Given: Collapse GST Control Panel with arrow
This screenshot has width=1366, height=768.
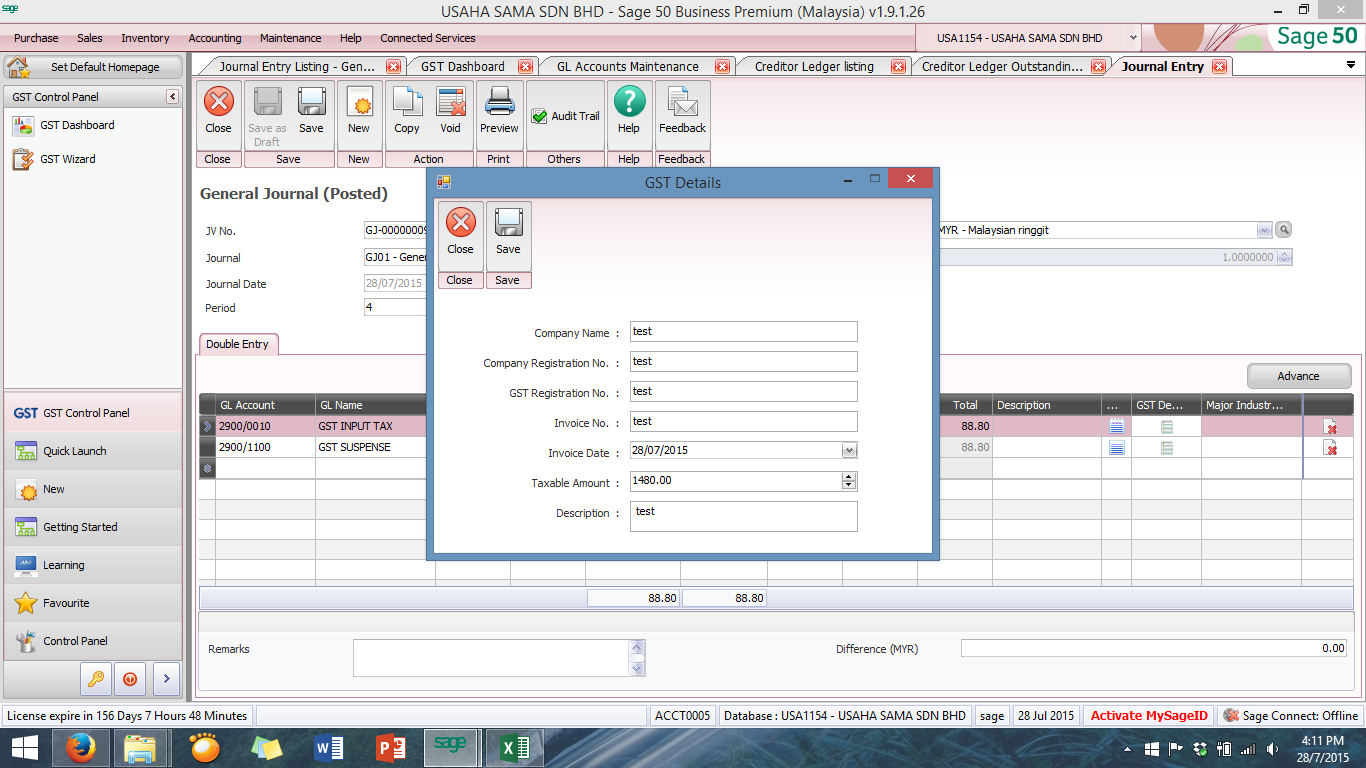Looking at the screenshot, I should point(172,97).
